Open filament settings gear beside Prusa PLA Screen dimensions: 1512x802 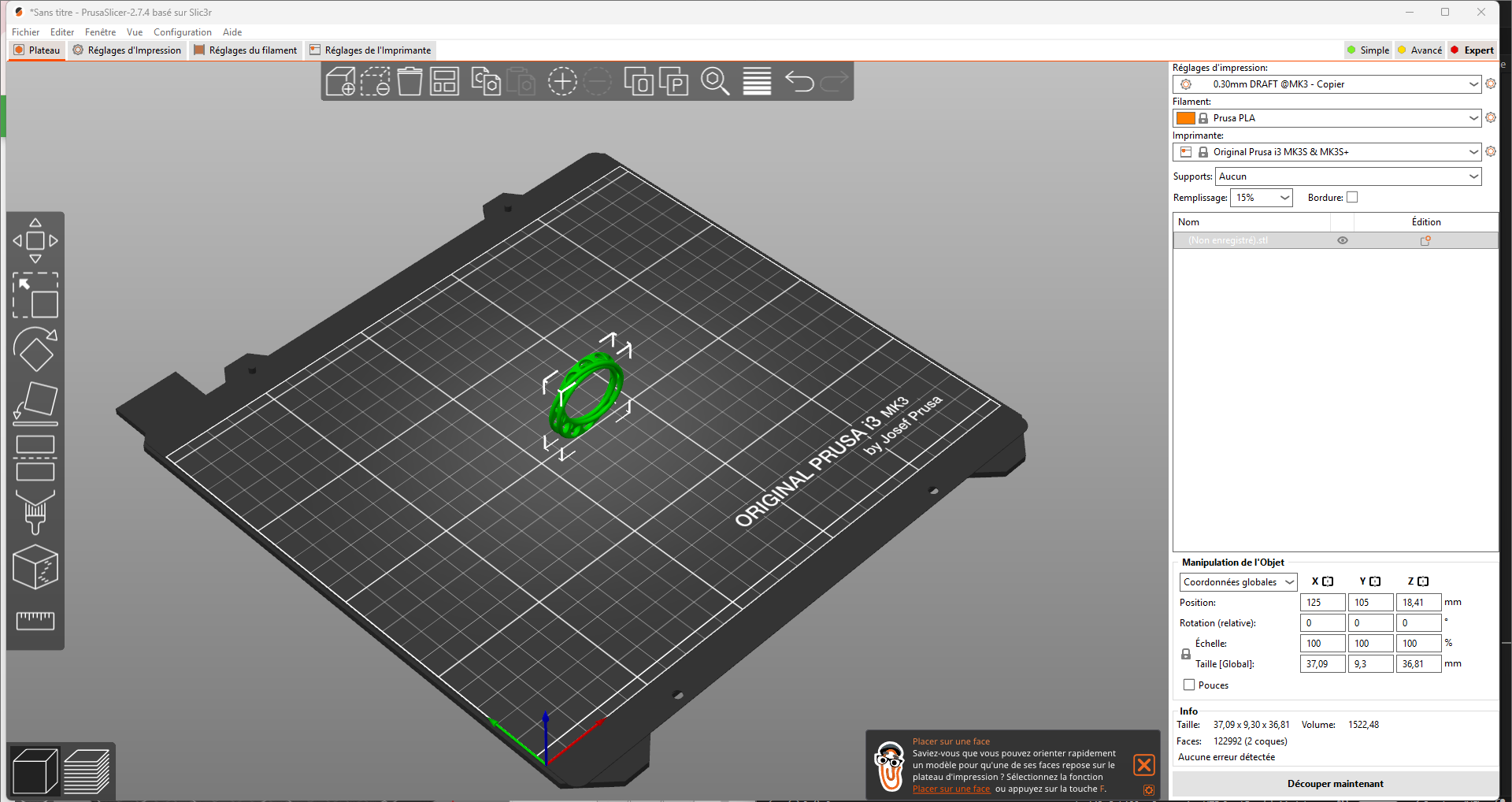tap(1491, 117)
